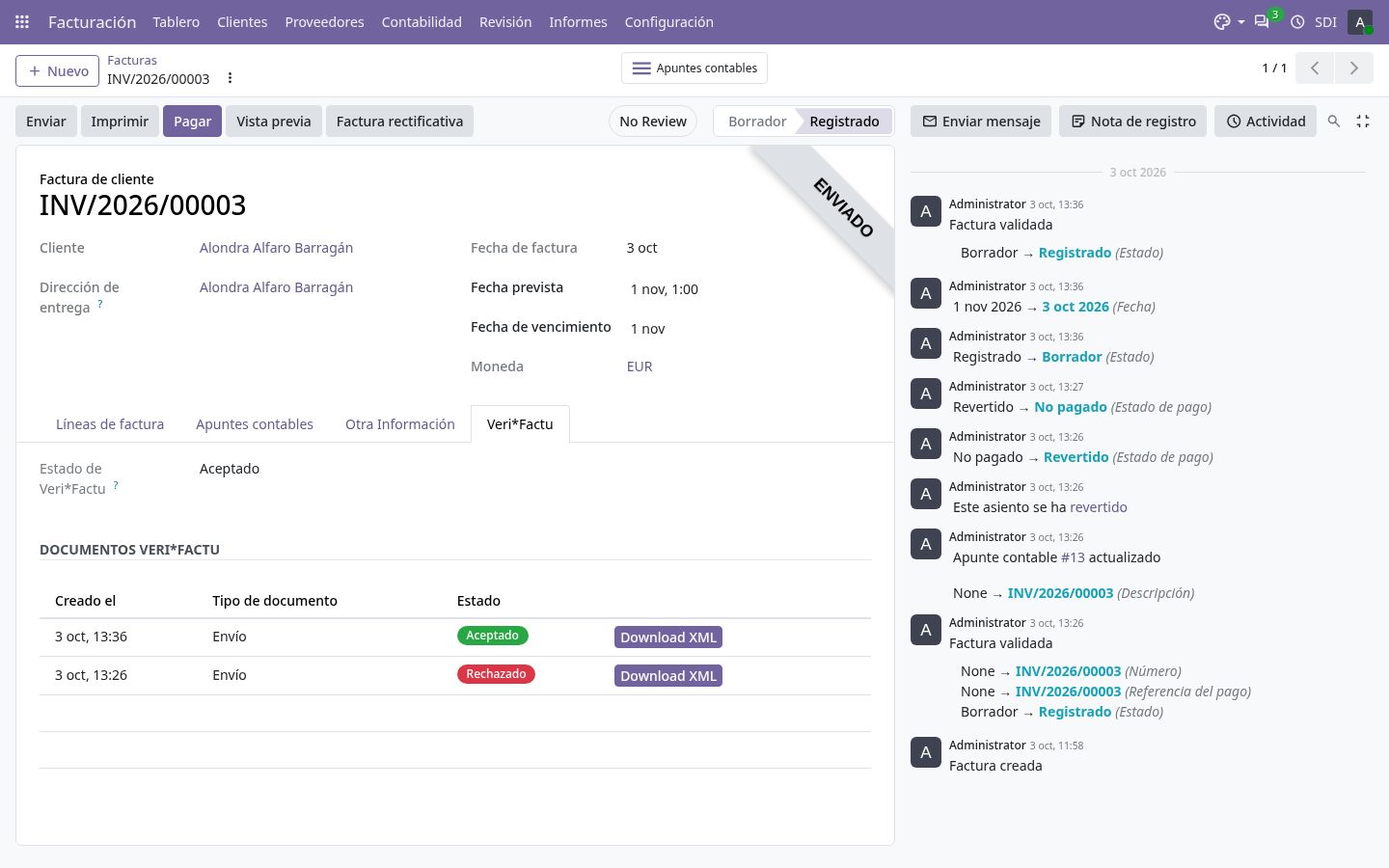Click the Enviar button
The image size is (1389, 868).
pos(46,122)
